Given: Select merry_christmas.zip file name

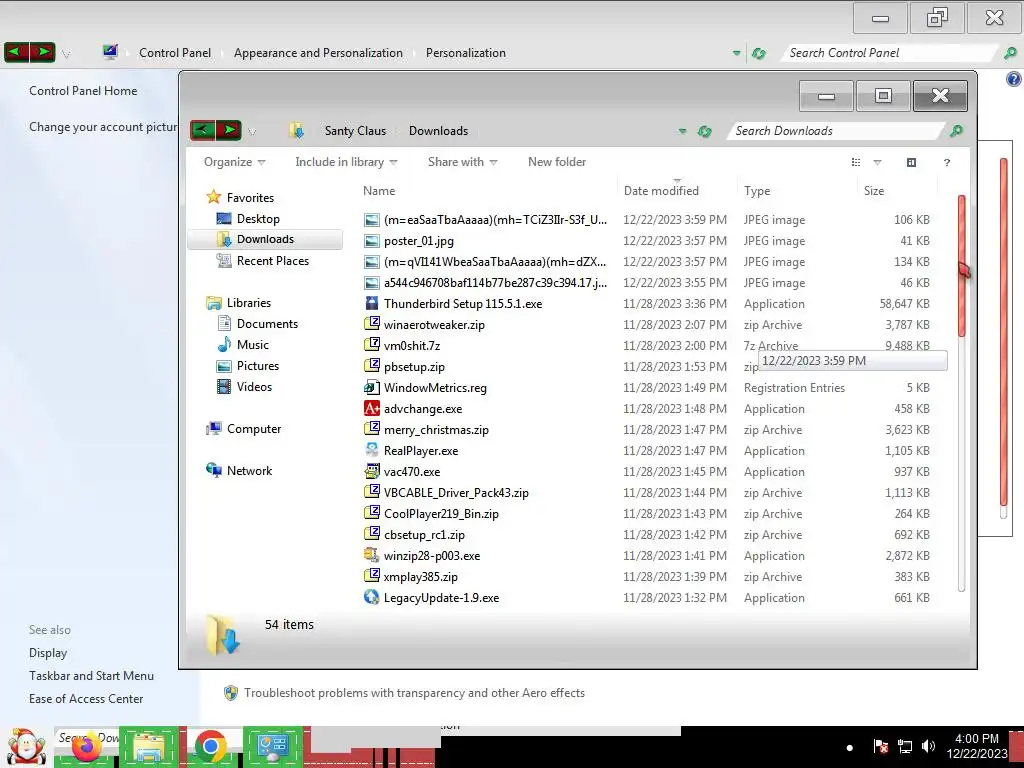Looking at the screenshot, I should 436,430.
